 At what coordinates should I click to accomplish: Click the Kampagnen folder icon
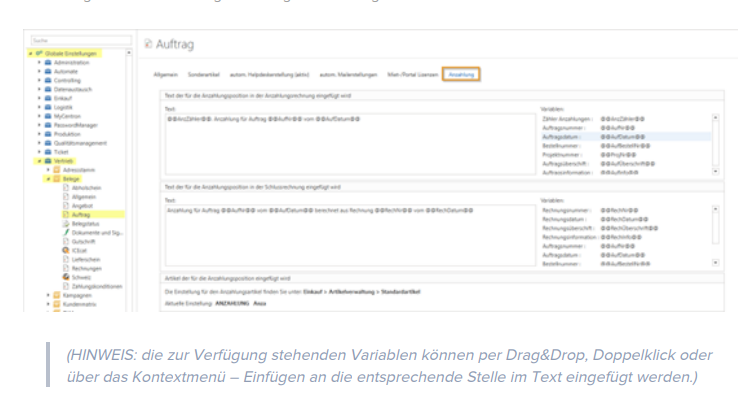click(56, 295)
